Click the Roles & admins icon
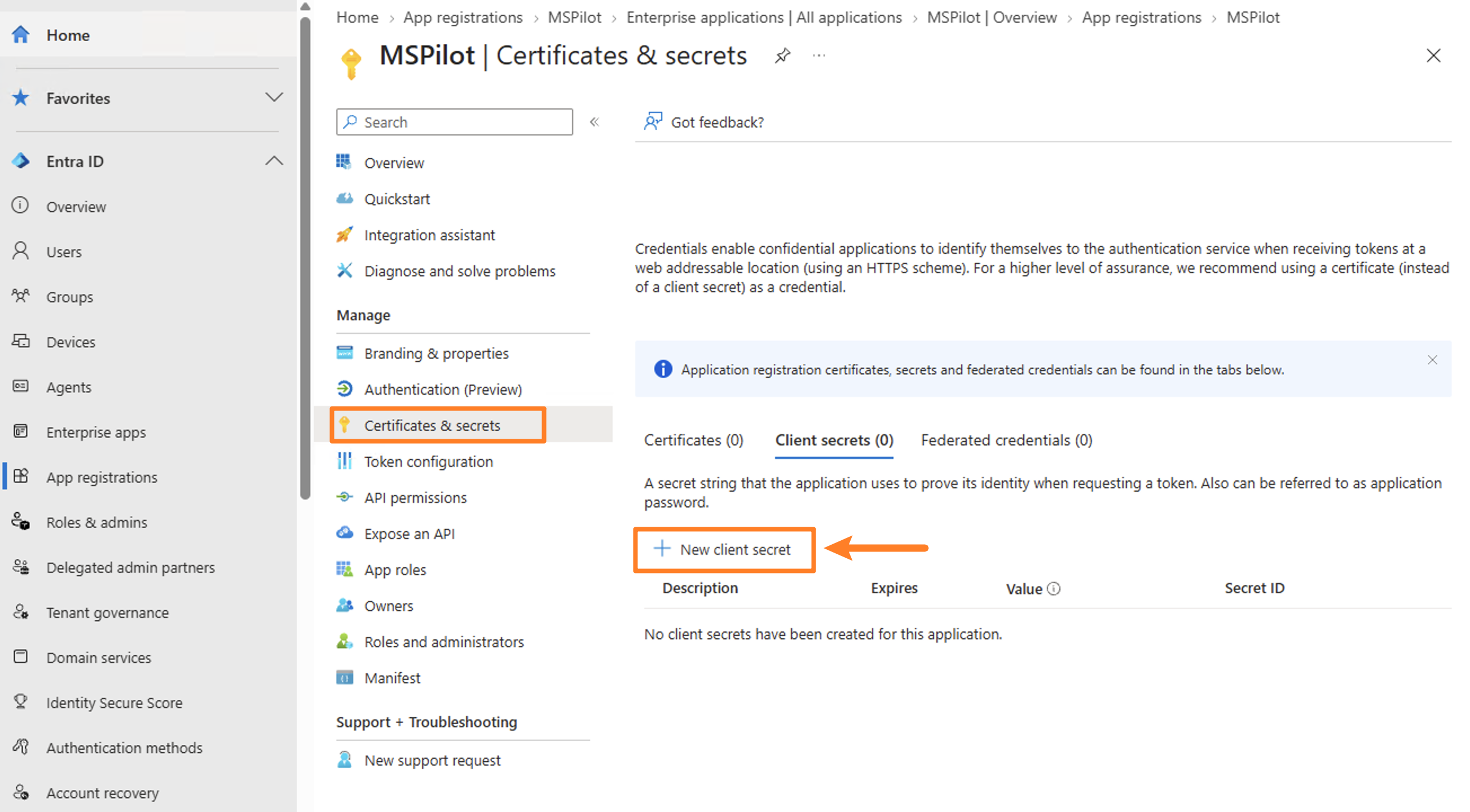Image resolution: width=1470 pixels, height=812 pixels. 20,522
